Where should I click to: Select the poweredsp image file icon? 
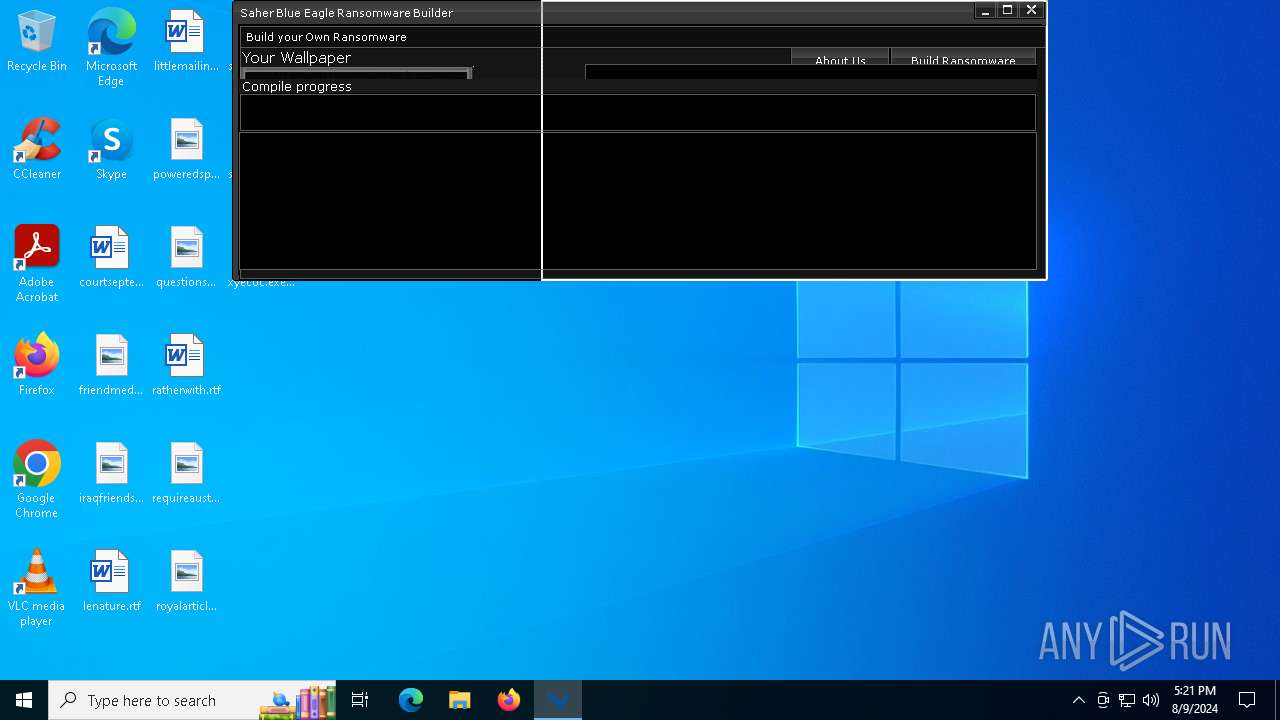pos(186,149)
